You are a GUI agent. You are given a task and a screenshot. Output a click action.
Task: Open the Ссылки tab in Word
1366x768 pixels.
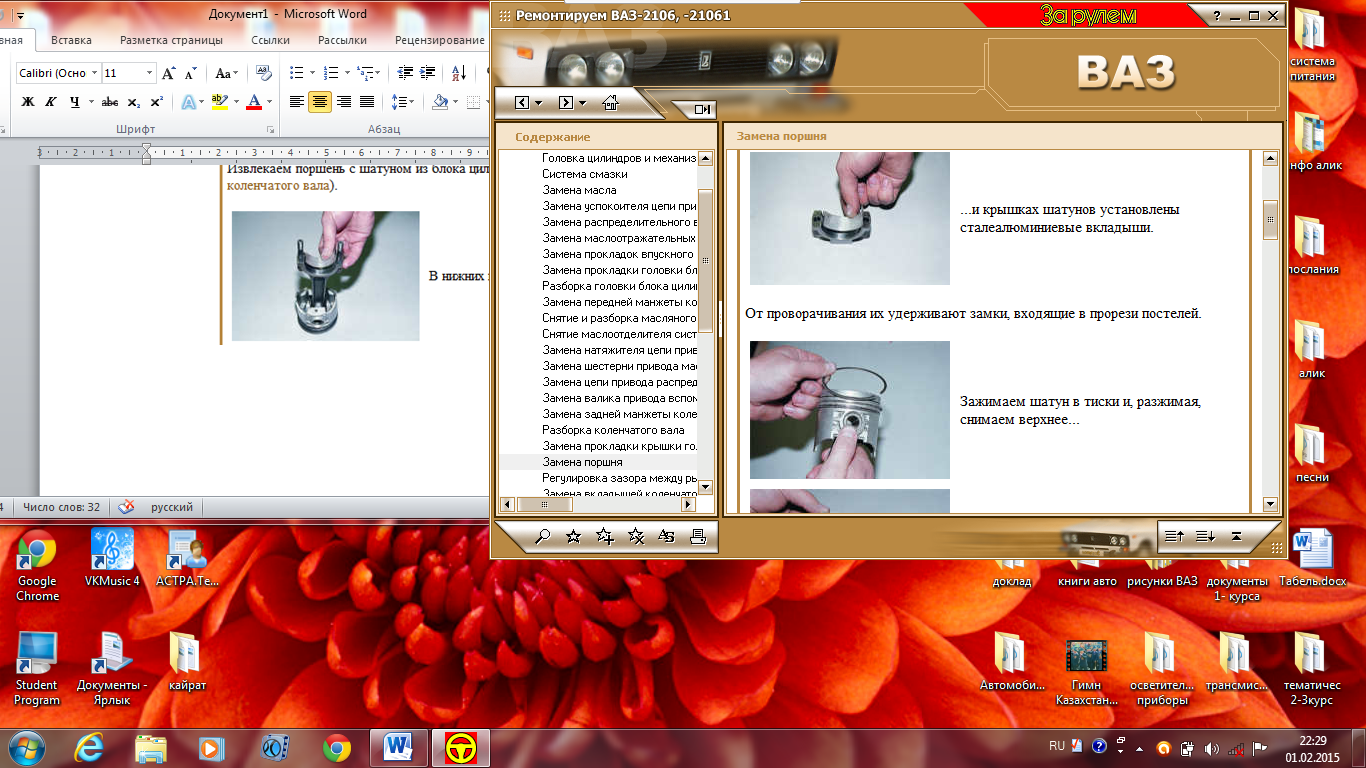270,40
